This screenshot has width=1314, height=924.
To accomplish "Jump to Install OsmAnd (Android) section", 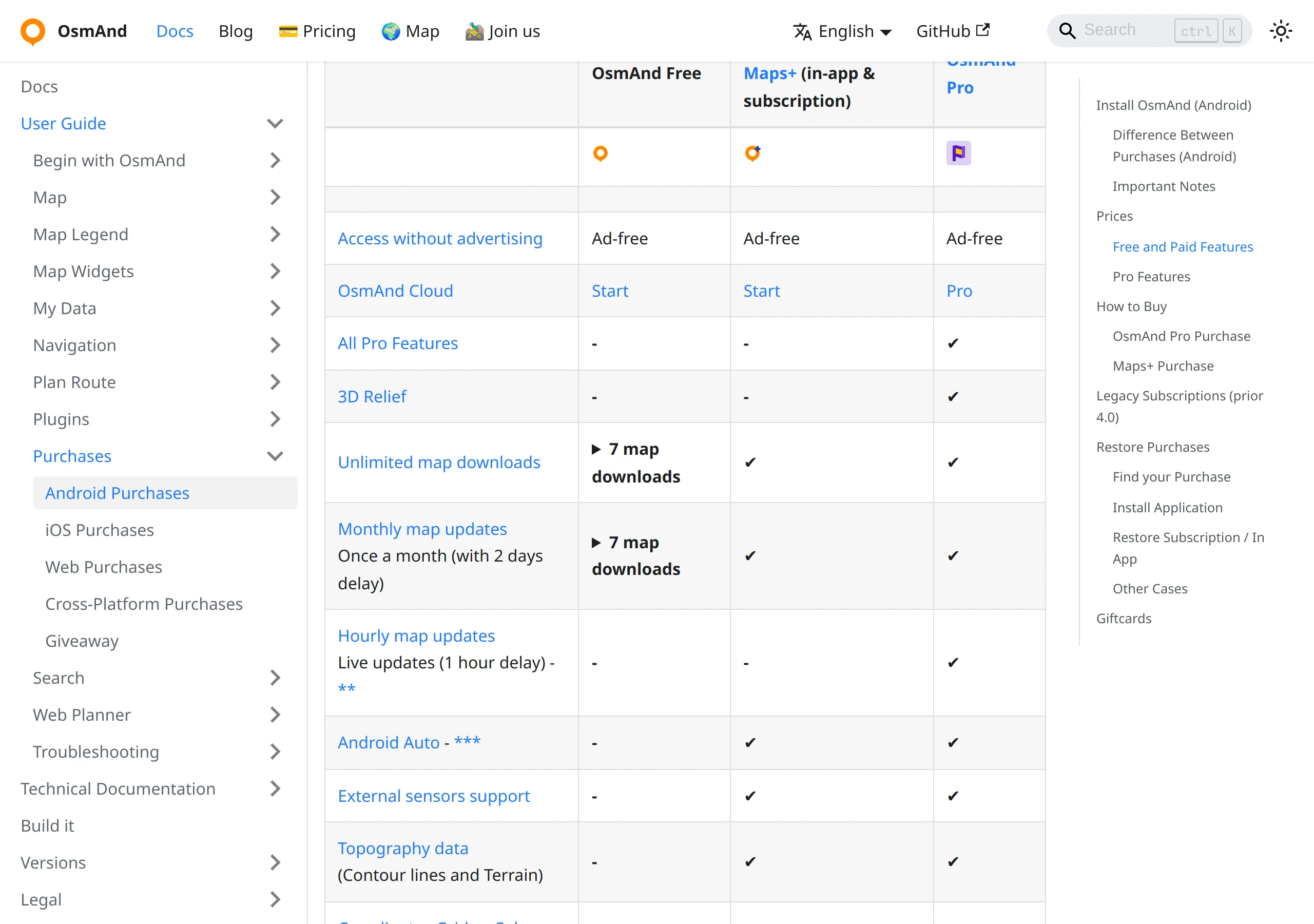I will point(1174,105).
